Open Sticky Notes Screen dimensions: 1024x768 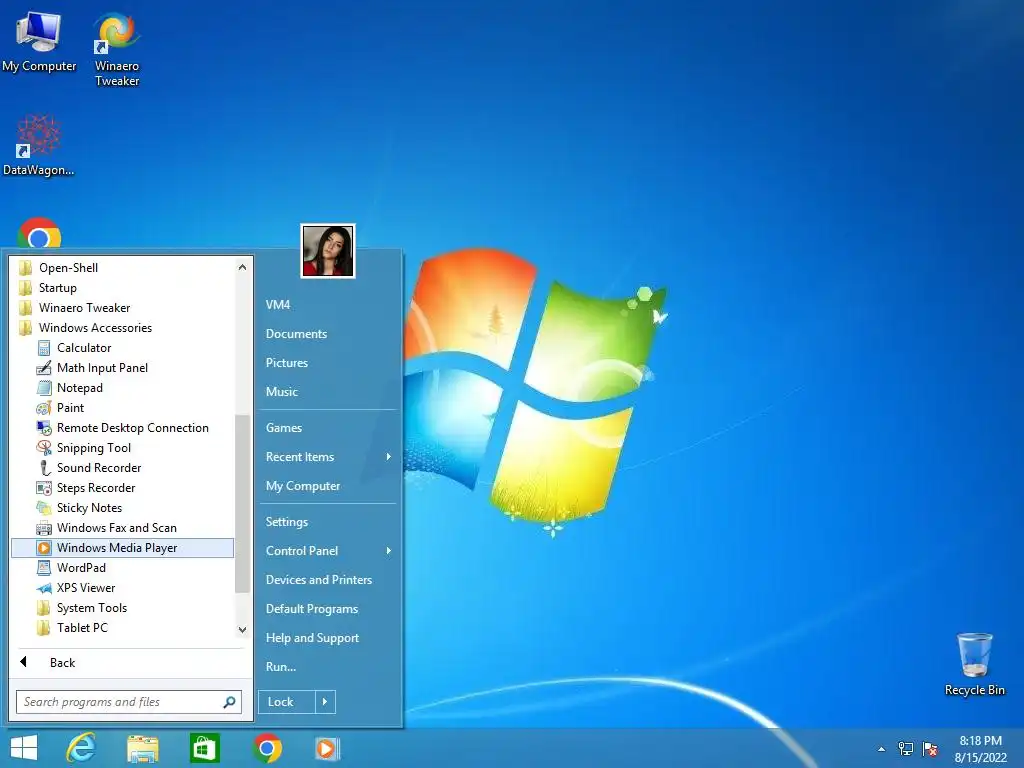click(122, 507)
